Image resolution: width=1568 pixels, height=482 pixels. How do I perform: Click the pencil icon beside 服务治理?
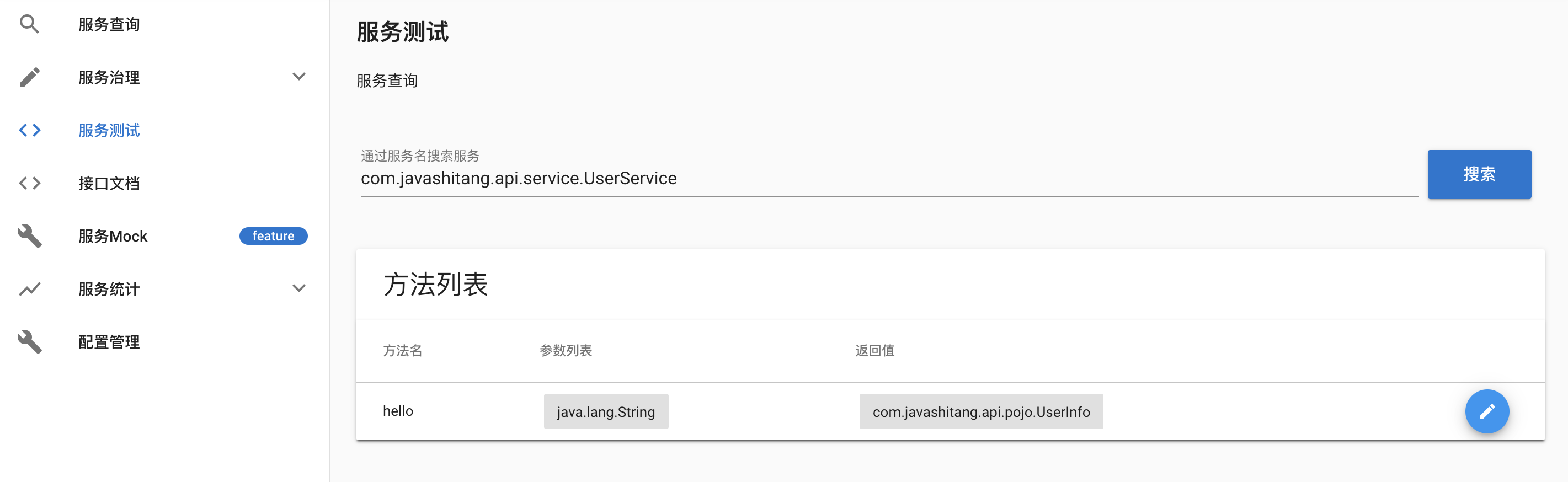click(x=29, y=77)
